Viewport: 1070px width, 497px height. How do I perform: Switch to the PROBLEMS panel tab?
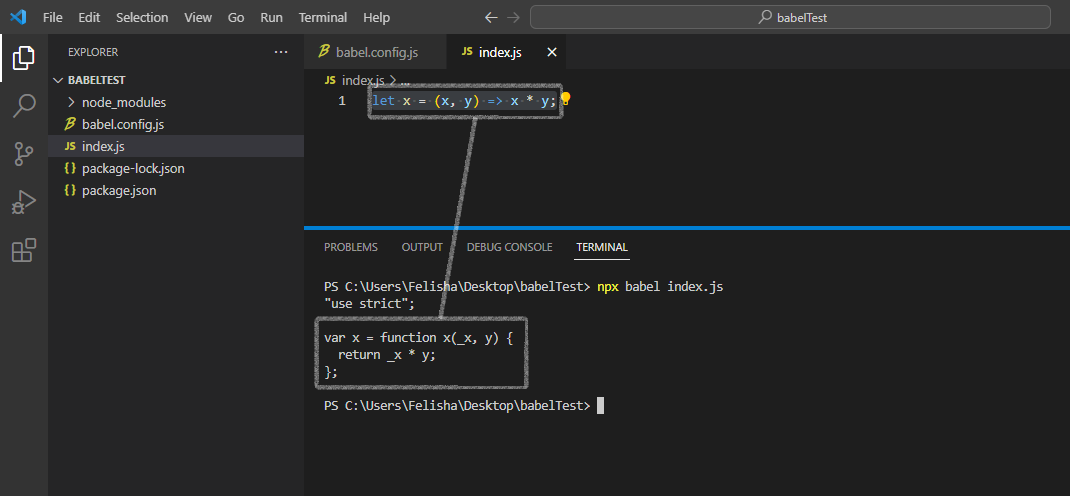pyautogui.click(x=351, y=247)
